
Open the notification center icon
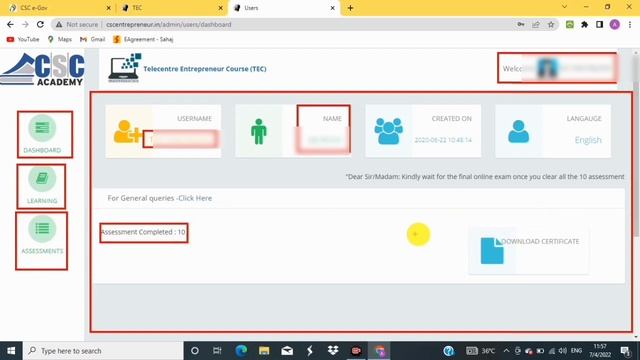point(625,351)
